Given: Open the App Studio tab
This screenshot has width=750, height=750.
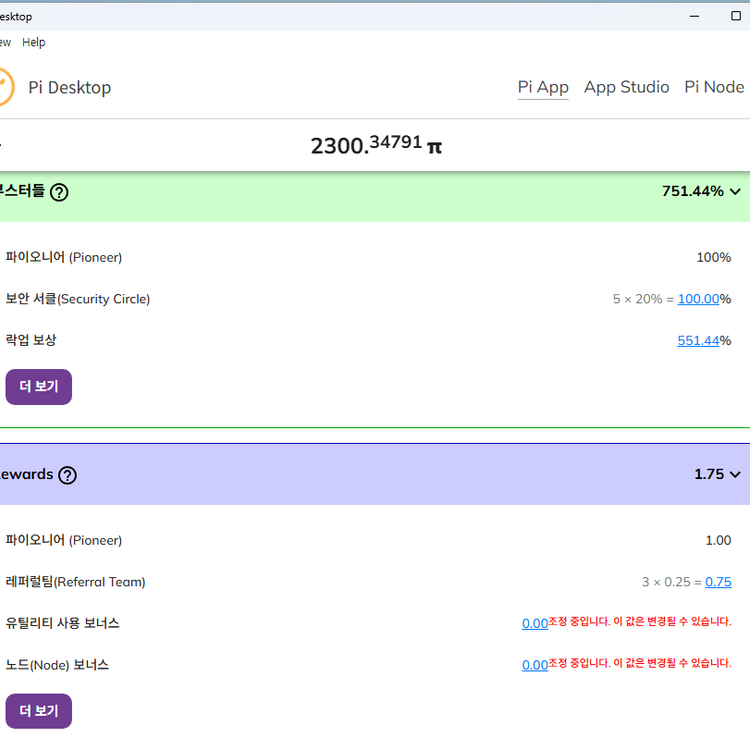Looking at the screenshot, I should point(626,87).
